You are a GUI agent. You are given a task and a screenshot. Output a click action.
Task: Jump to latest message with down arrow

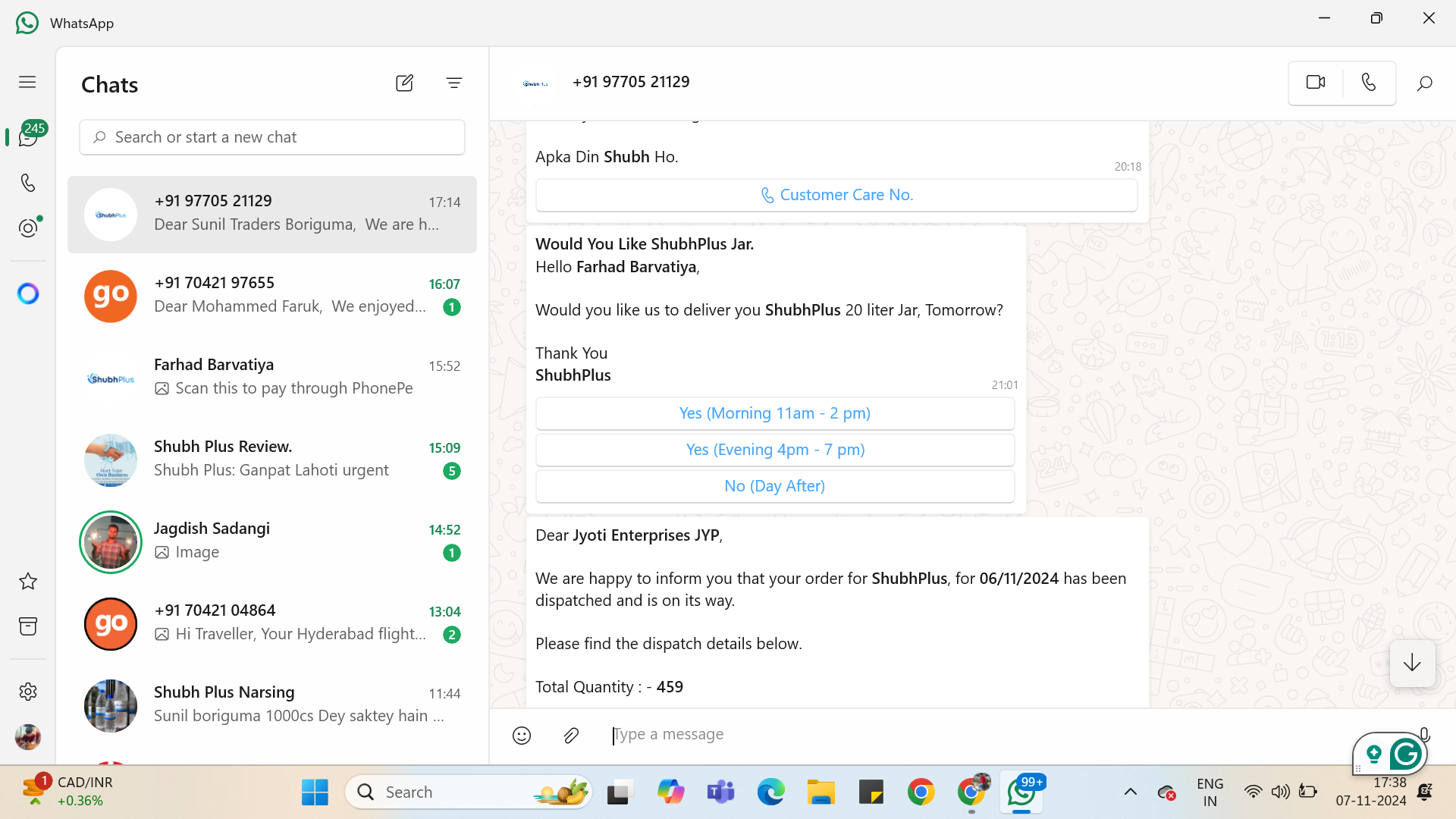click(1412, 664)
